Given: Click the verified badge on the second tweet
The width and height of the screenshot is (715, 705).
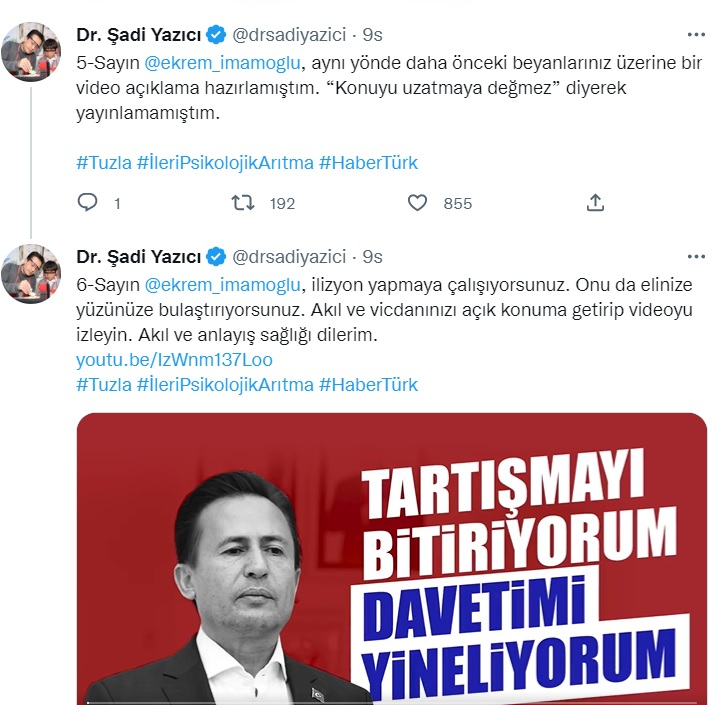Looking at the screenshot, I should point(216,257).
